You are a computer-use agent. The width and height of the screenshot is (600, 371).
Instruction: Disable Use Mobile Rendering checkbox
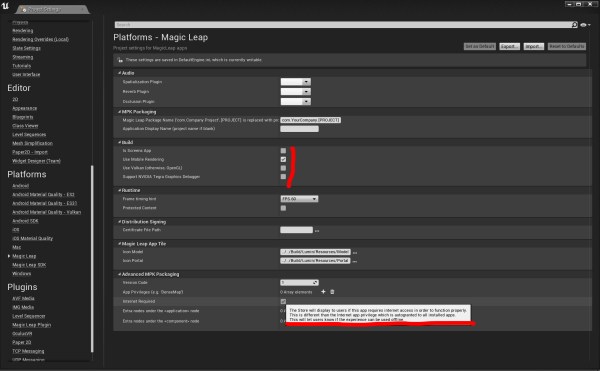(x=283, y=159)
